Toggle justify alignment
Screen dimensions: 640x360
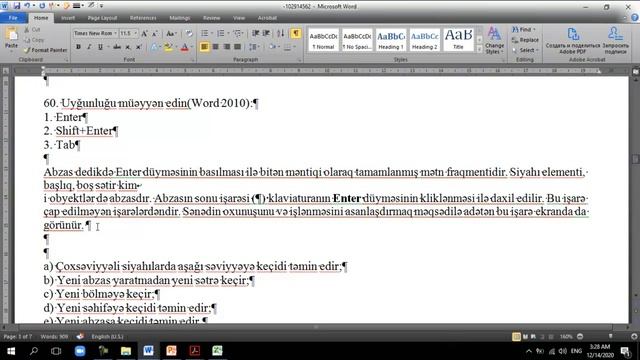pos(237,47)
